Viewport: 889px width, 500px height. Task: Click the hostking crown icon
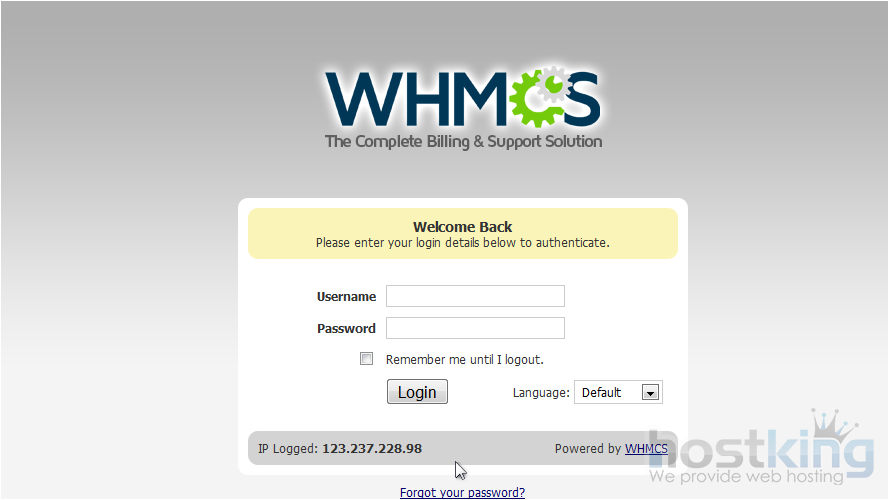point(835,425)
